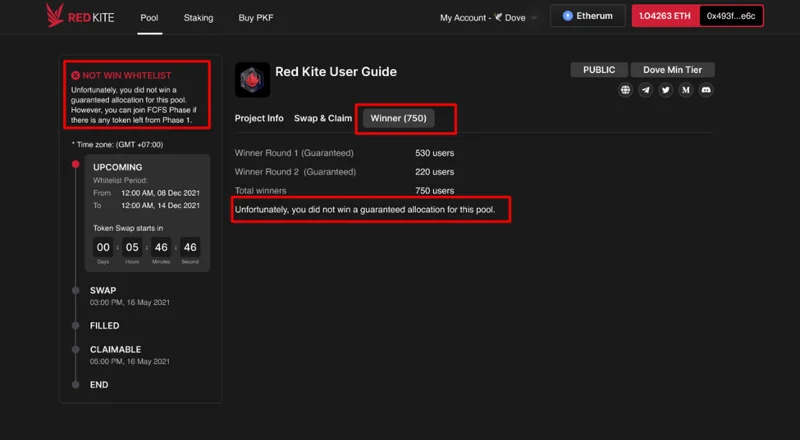Open wallet address 0x493f...e6c
The width and height of the screenshot is (800, 440).
(x=731, y=16)
